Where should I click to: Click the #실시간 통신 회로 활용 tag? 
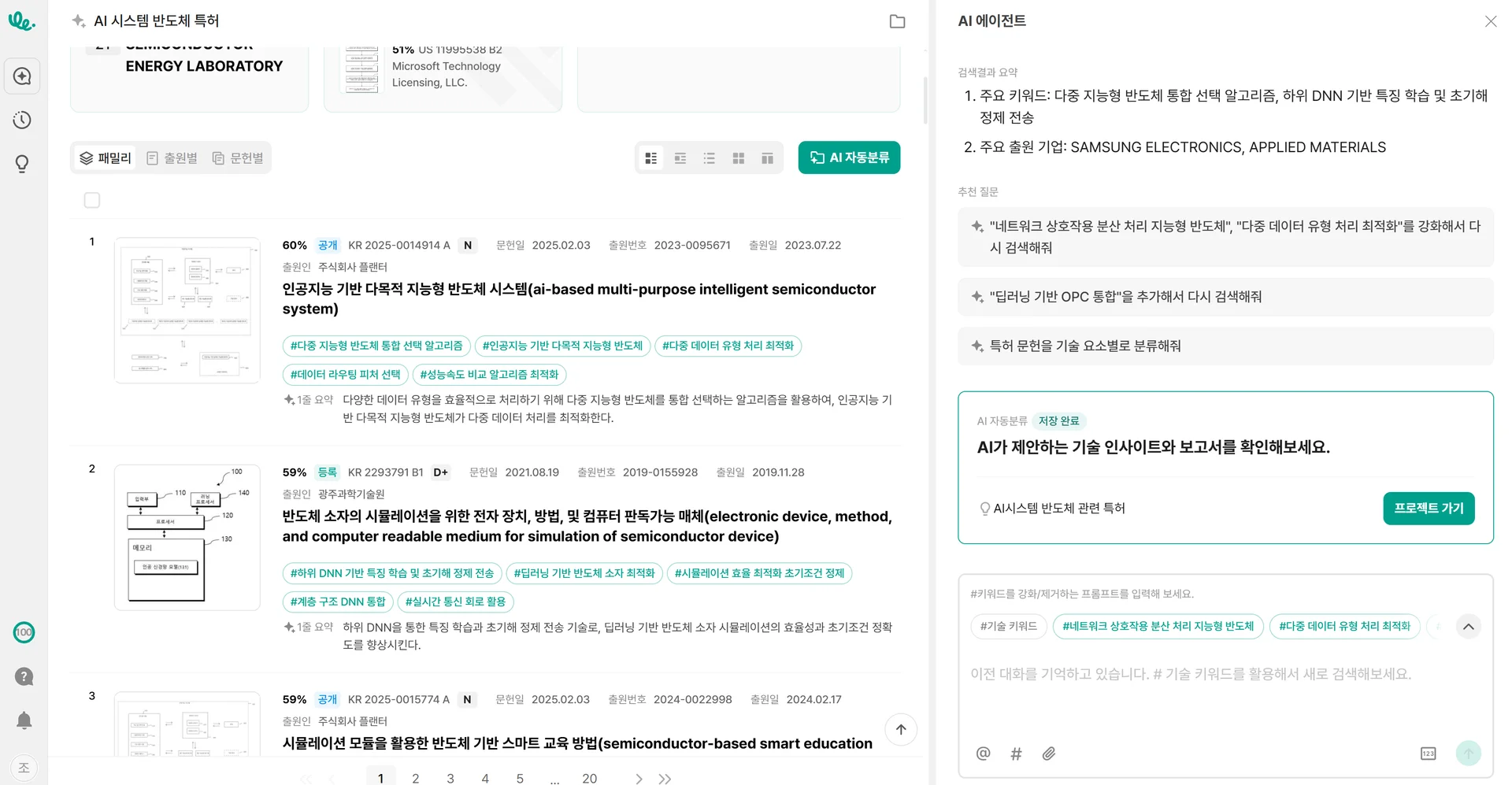coord(455,602)
